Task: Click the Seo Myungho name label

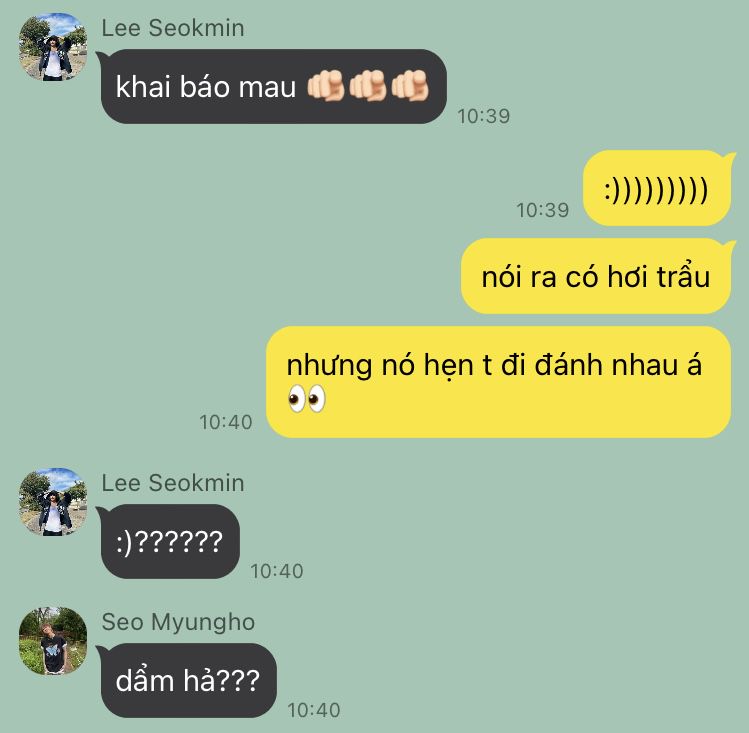Action: (178, 622)
